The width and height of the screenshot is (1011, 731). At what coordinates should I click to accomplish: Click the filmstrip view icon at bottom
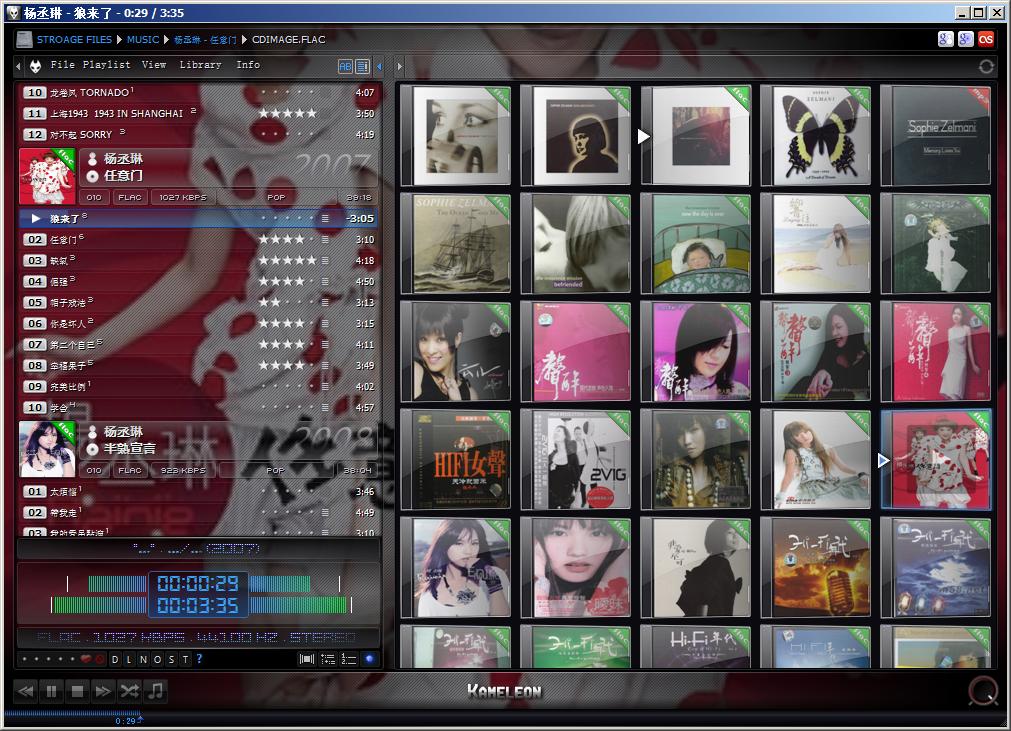click(307, 659)
